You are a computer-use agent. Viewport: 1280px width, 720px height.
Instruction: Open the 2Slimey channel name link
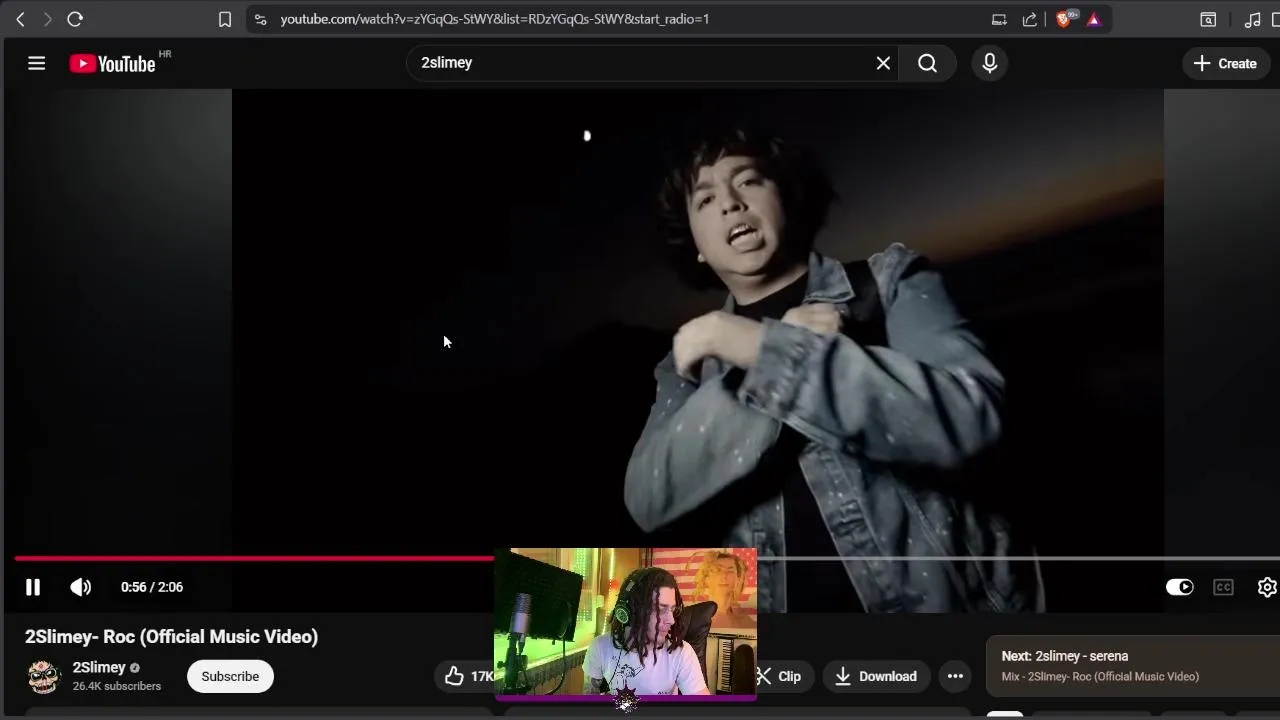click(x=99, y=667)
